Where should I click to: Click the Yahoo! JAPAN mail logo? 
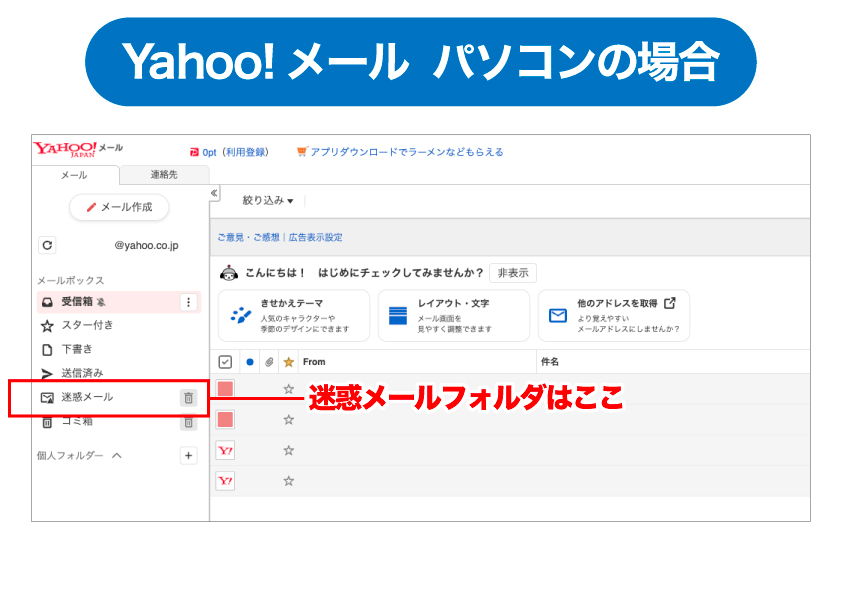pyautogui.click(x=78, y=149)
